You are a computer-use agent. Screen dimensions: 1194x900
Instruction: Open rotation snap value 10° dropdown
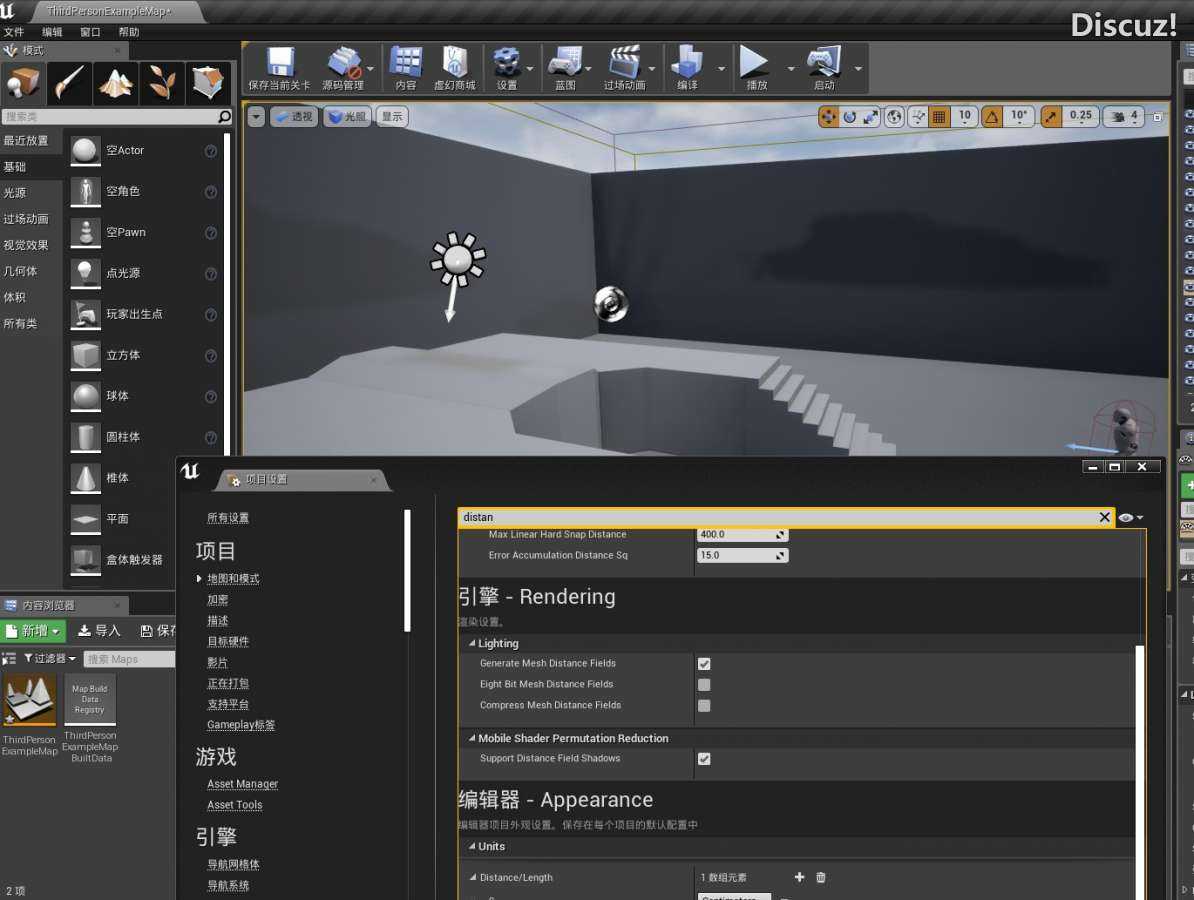[x=1018, y=116]
